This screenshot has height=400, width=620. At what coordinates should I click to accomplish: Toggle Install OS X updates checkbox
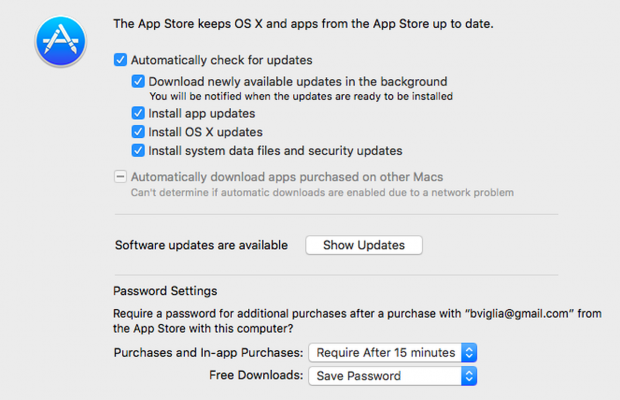pos(139,132)
